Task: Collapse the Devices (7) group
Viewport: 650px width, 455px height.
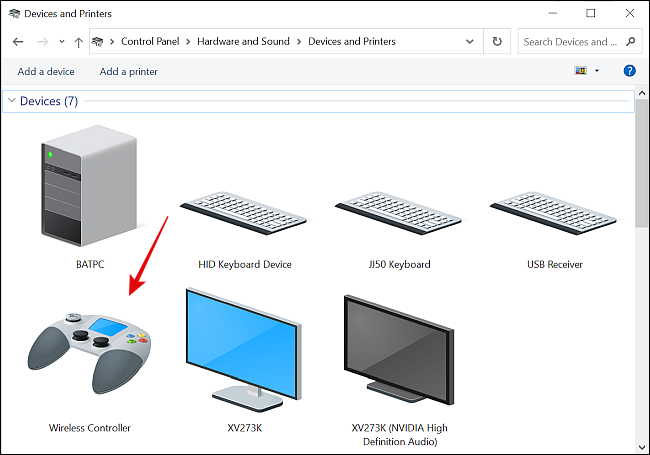Action: (12, 100)
